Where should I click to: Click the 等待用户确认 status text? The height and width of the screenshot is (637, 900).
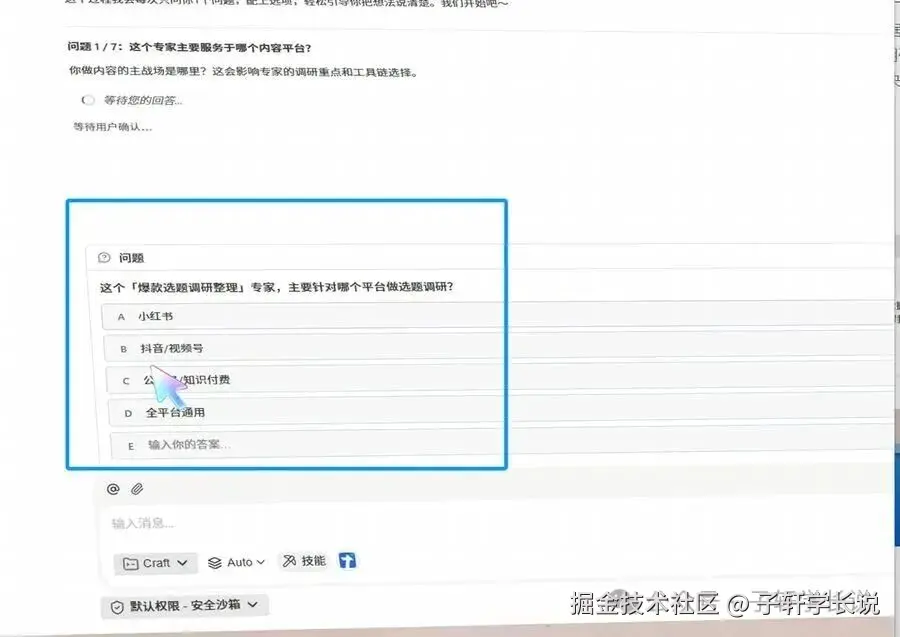112,127
